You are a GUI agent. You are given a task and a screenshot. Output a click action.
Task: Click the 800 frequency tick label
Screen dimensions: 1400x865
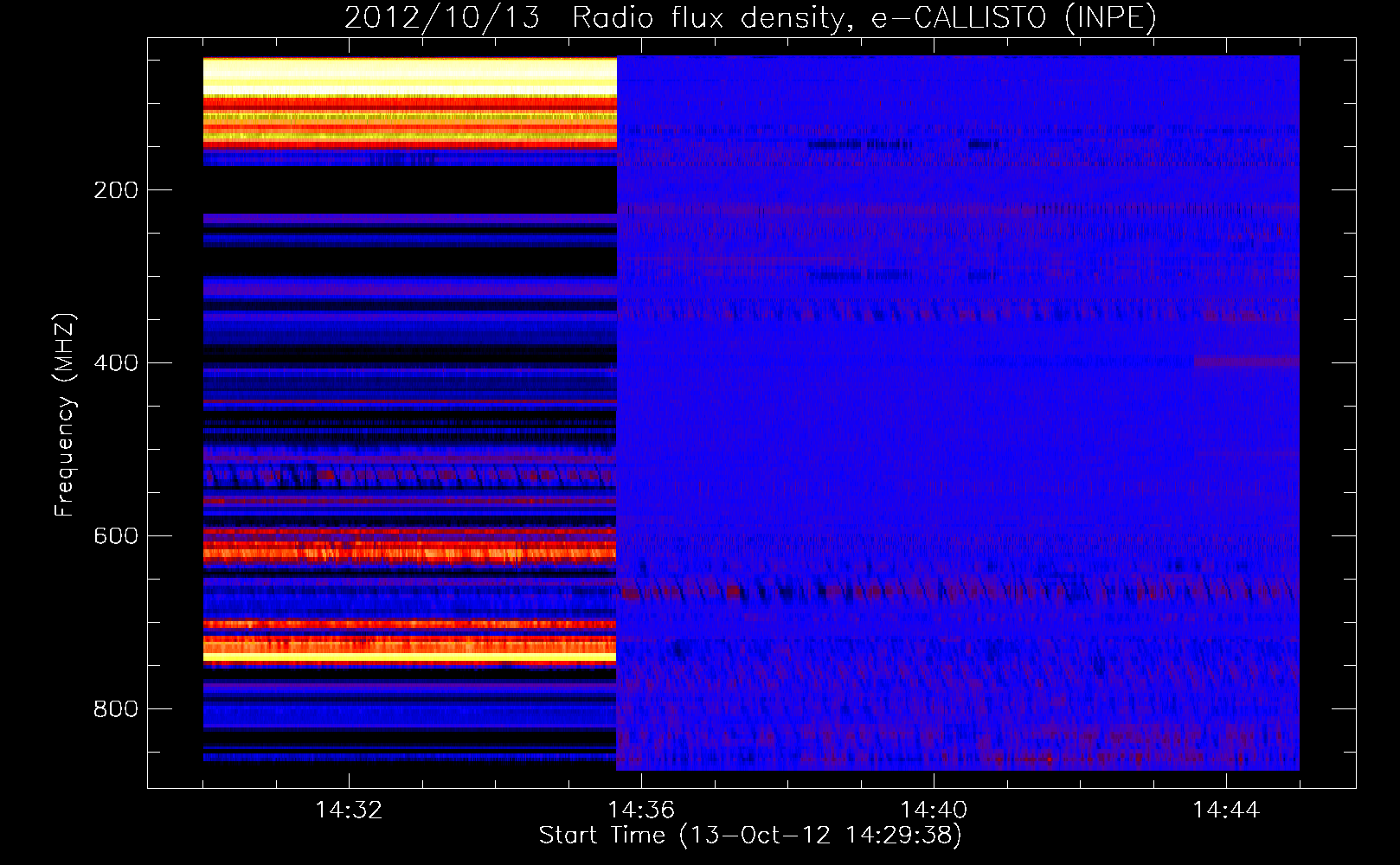116,709
